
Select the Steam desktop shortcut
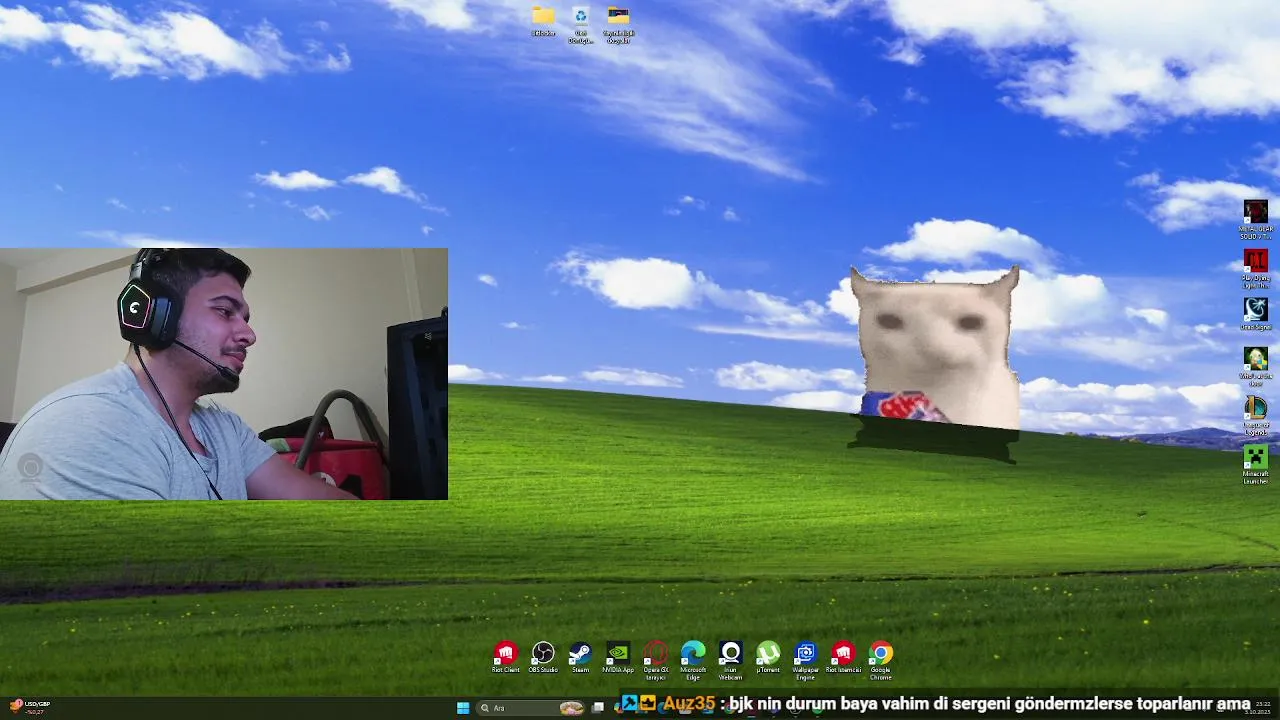(x=580, y=657)
